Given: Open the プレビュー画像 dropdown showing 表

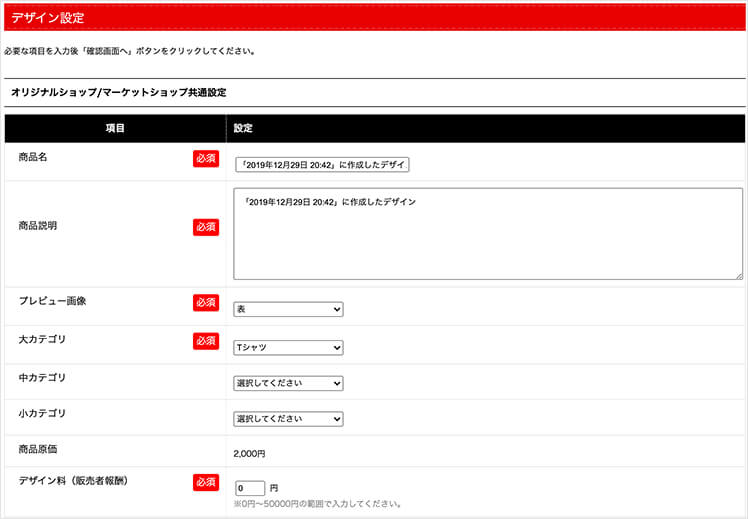Looking at the screenshot, I should pos(288,310).
